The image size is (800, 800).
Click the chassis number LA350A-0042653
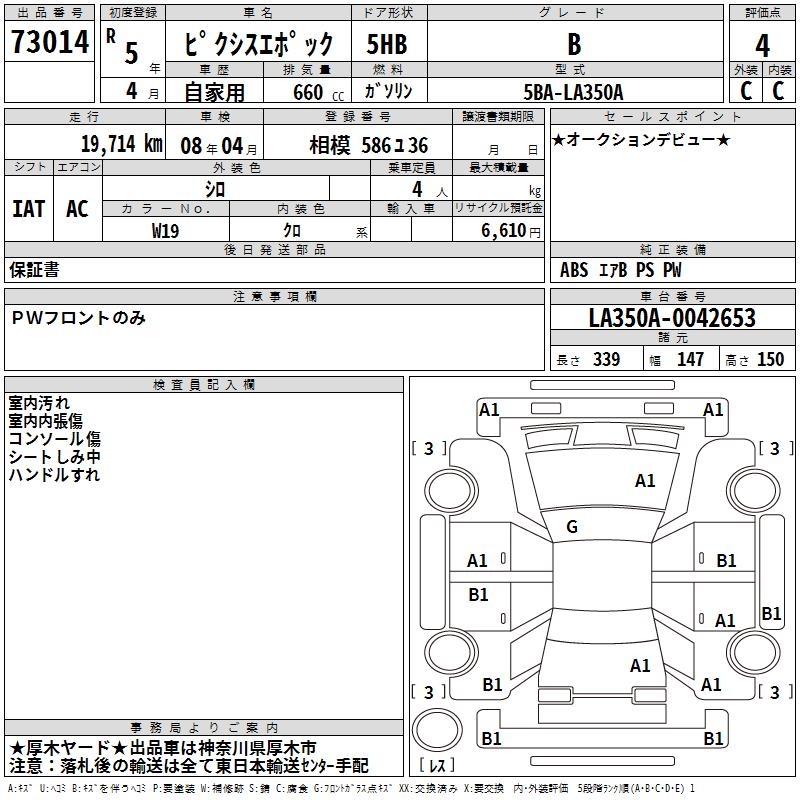click(x=672, y=318)
